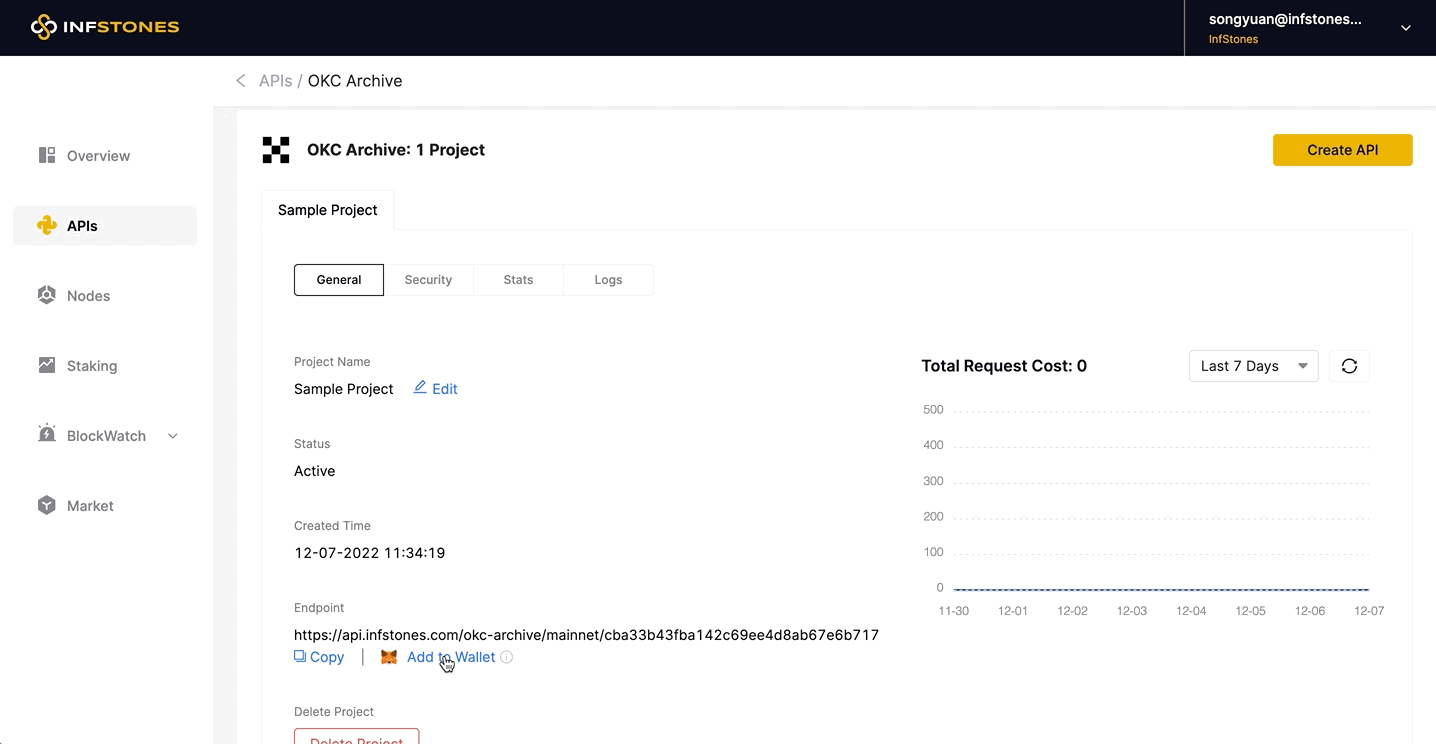The width and height of the screenshot is (1436, 744).
Task: Switch to the Logs tab
Action: point(608,280)
